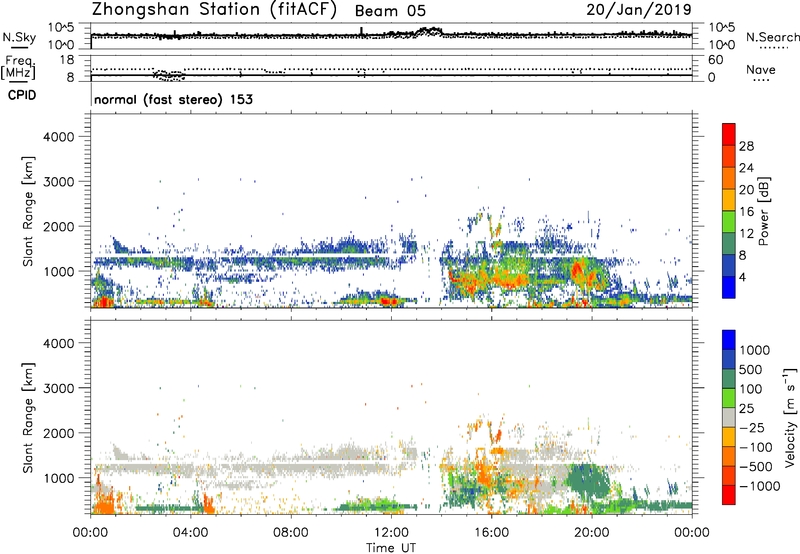
Task: Click the power plot 'Slant Range [km]' label
Action: pyautogui.click(x=28, y=211)
